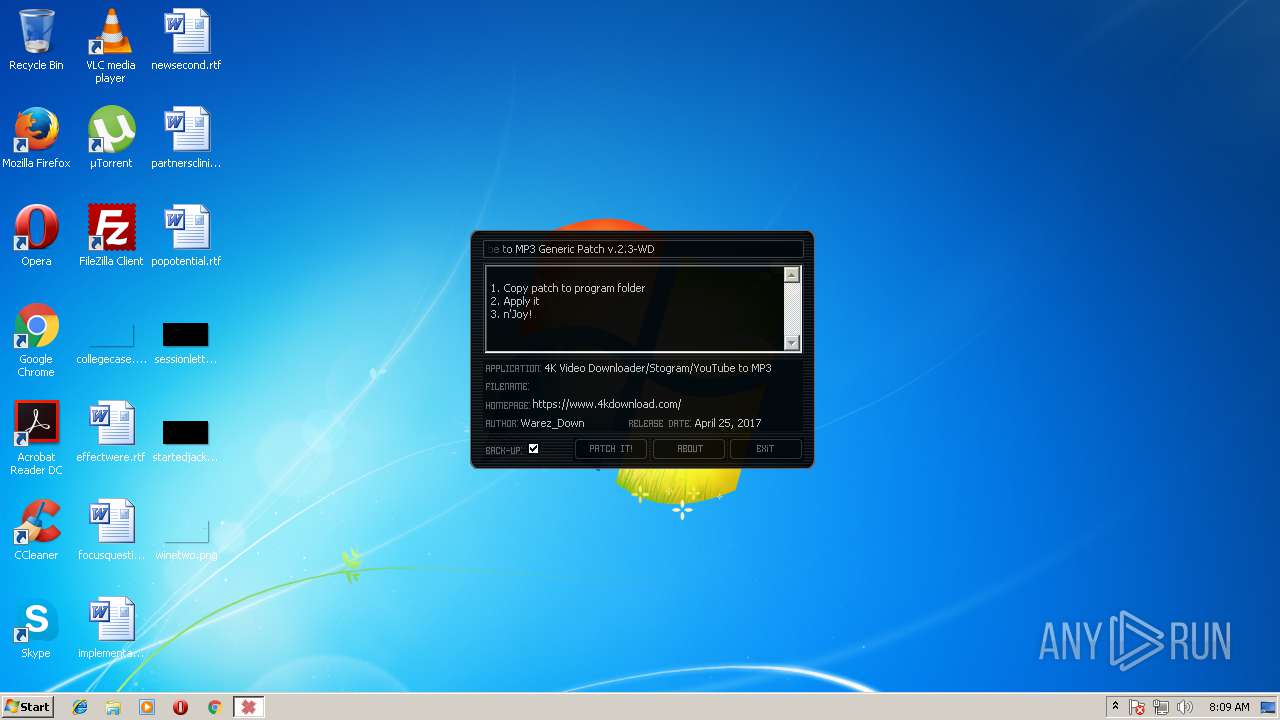Viewport: 1280px width, 720px height.
Task: Click the patch title text field
Action: point(643,249)
